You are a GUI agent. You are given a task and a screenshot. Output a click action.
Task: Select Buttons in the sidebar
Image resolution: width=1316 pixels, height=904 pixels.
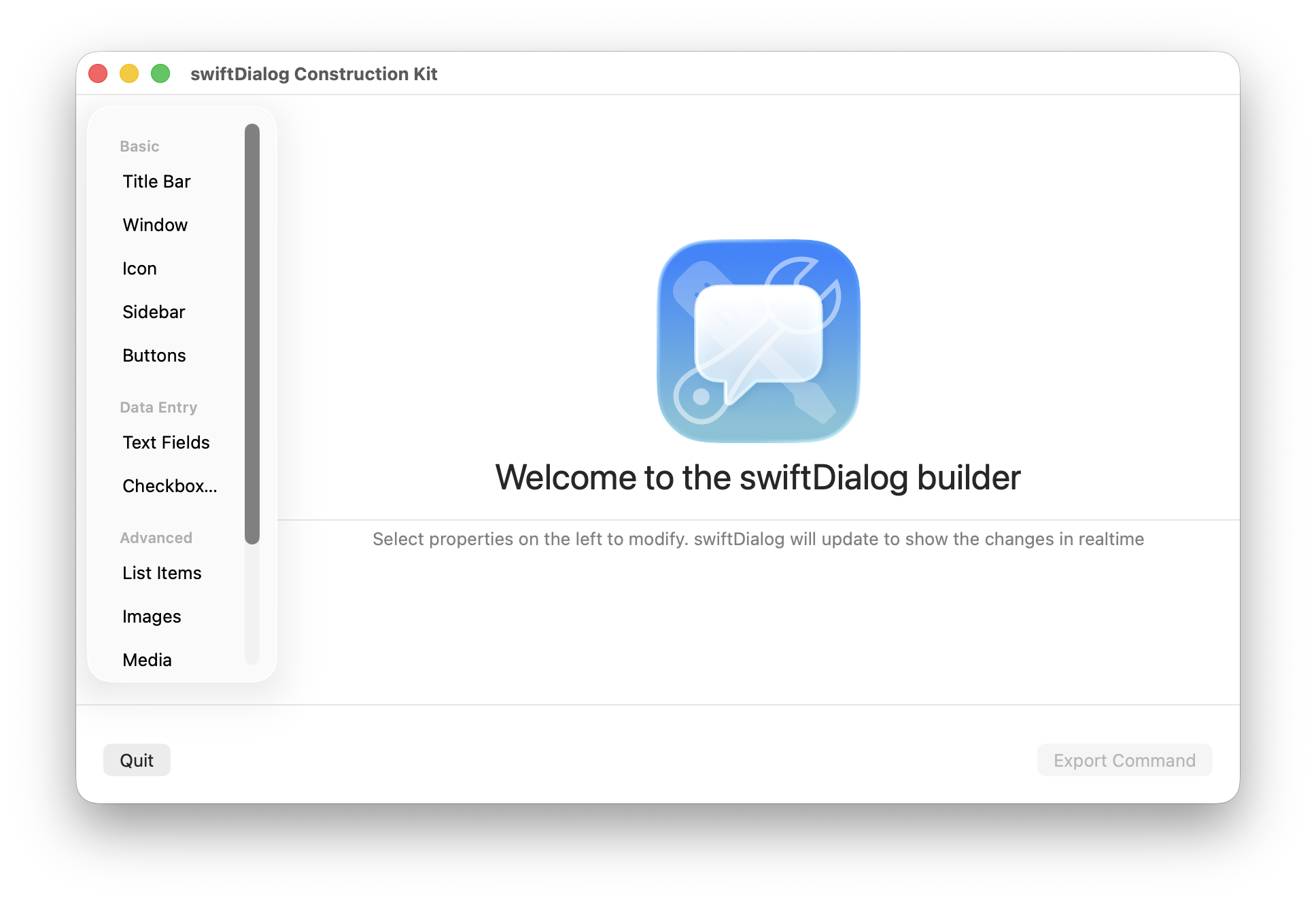(154, 355)
